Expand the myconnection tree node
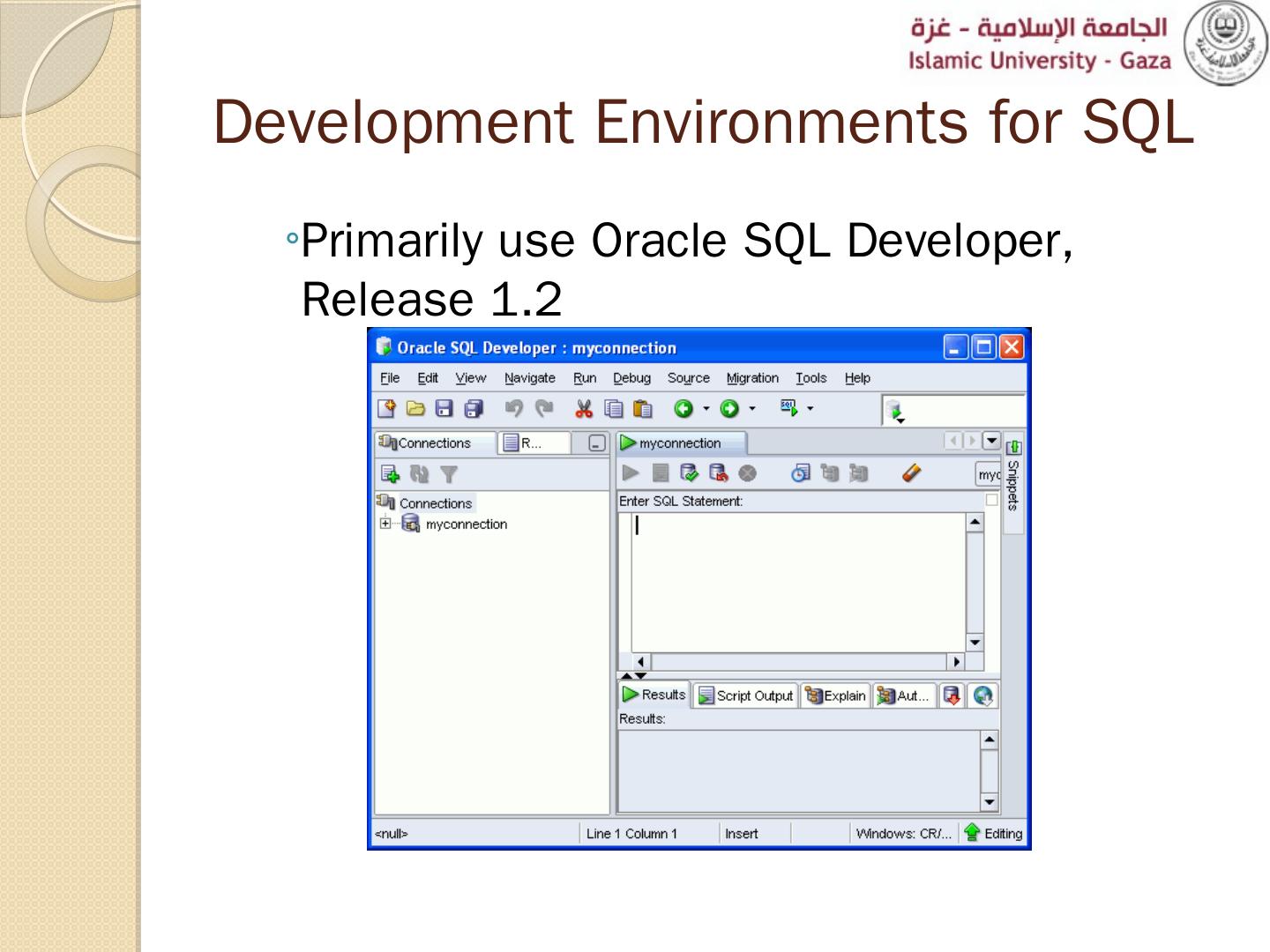The height and width of the screenshot is (952, 1270). coord(385,524)
